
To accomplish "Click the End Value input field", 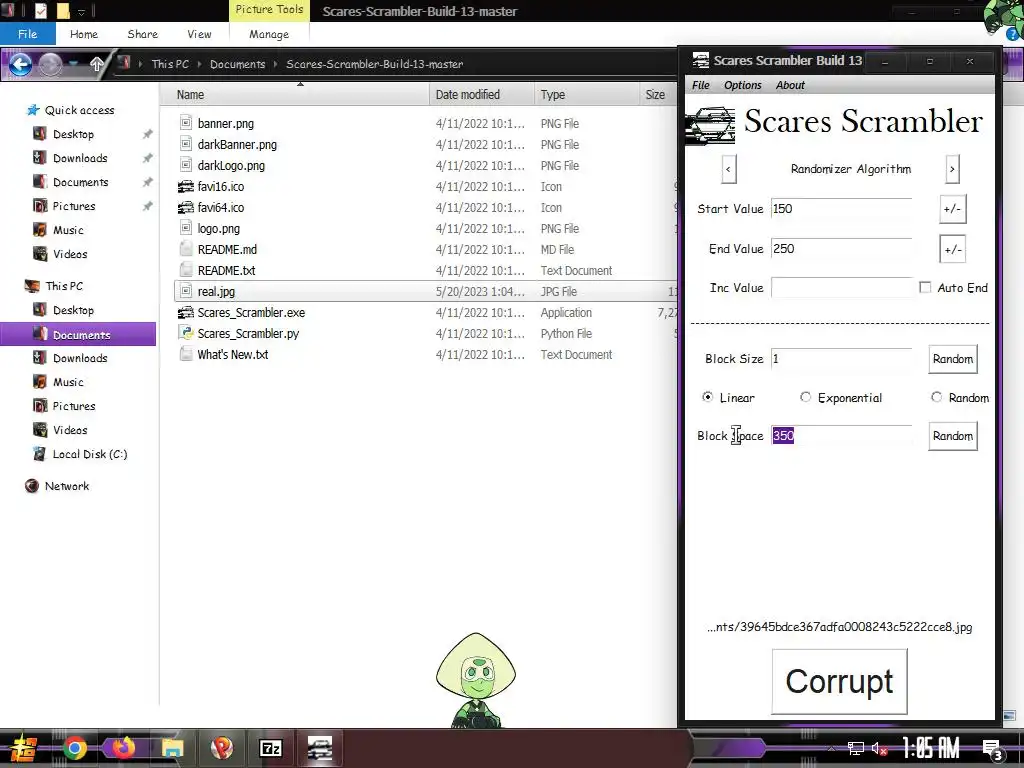I will [841, 249].
